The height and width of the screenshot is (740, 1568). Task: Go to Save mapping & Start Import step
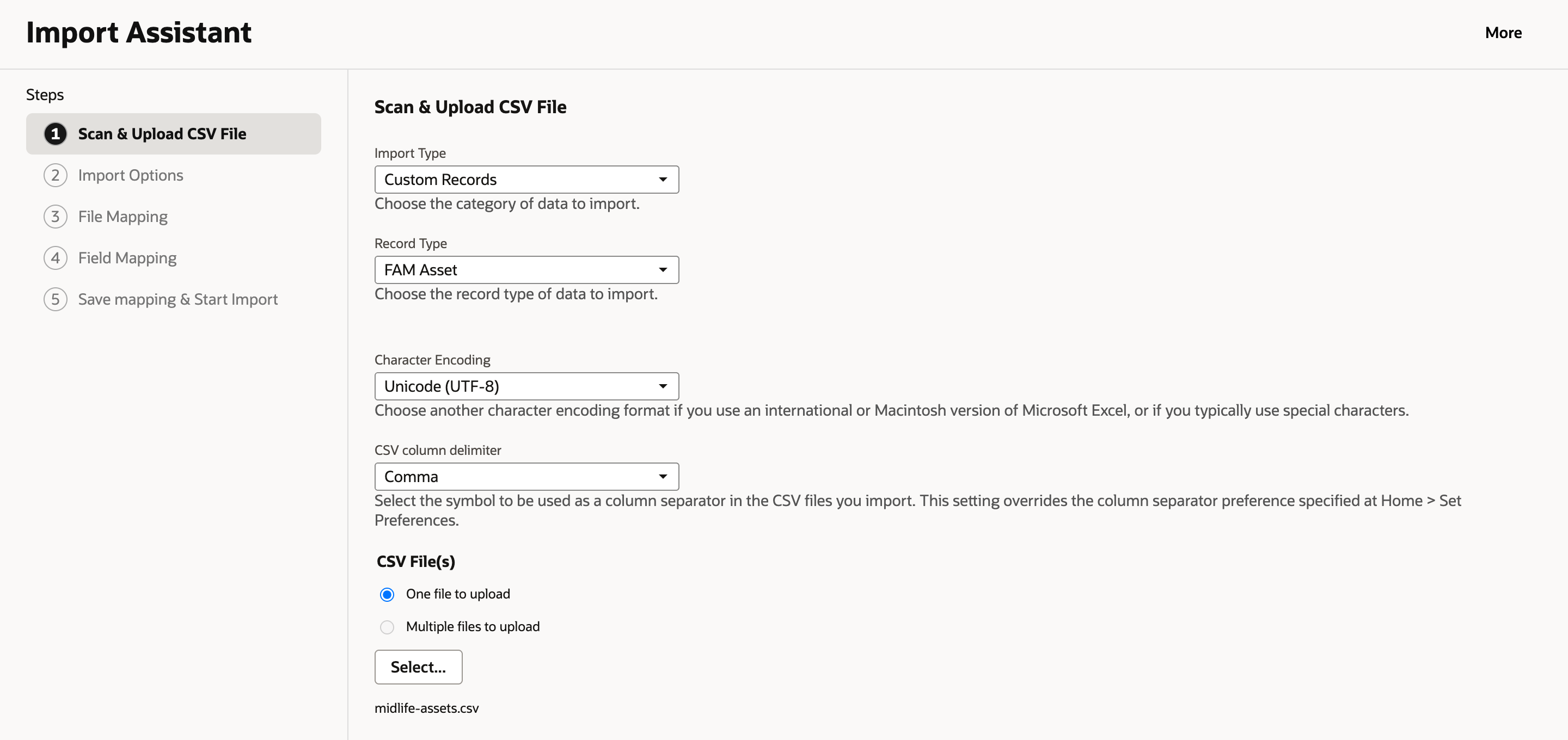coord(177,299)
